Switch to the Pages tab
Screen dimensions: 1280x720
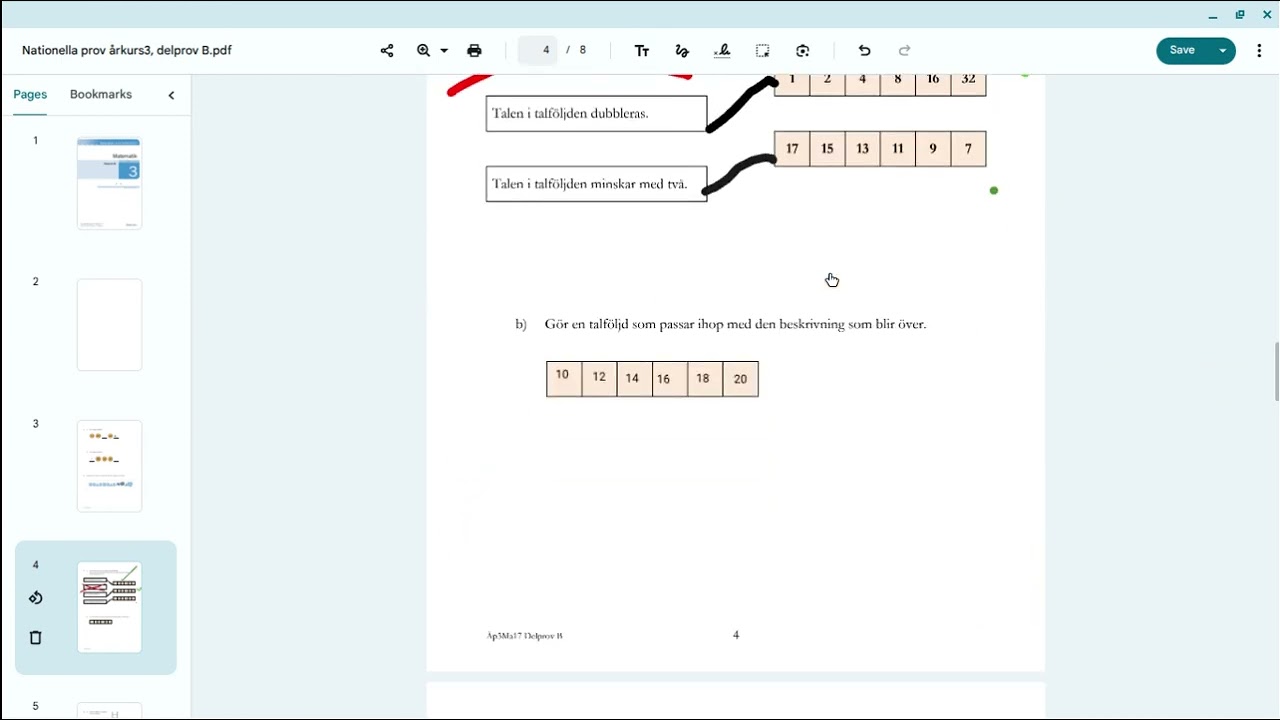click(30, 94)
